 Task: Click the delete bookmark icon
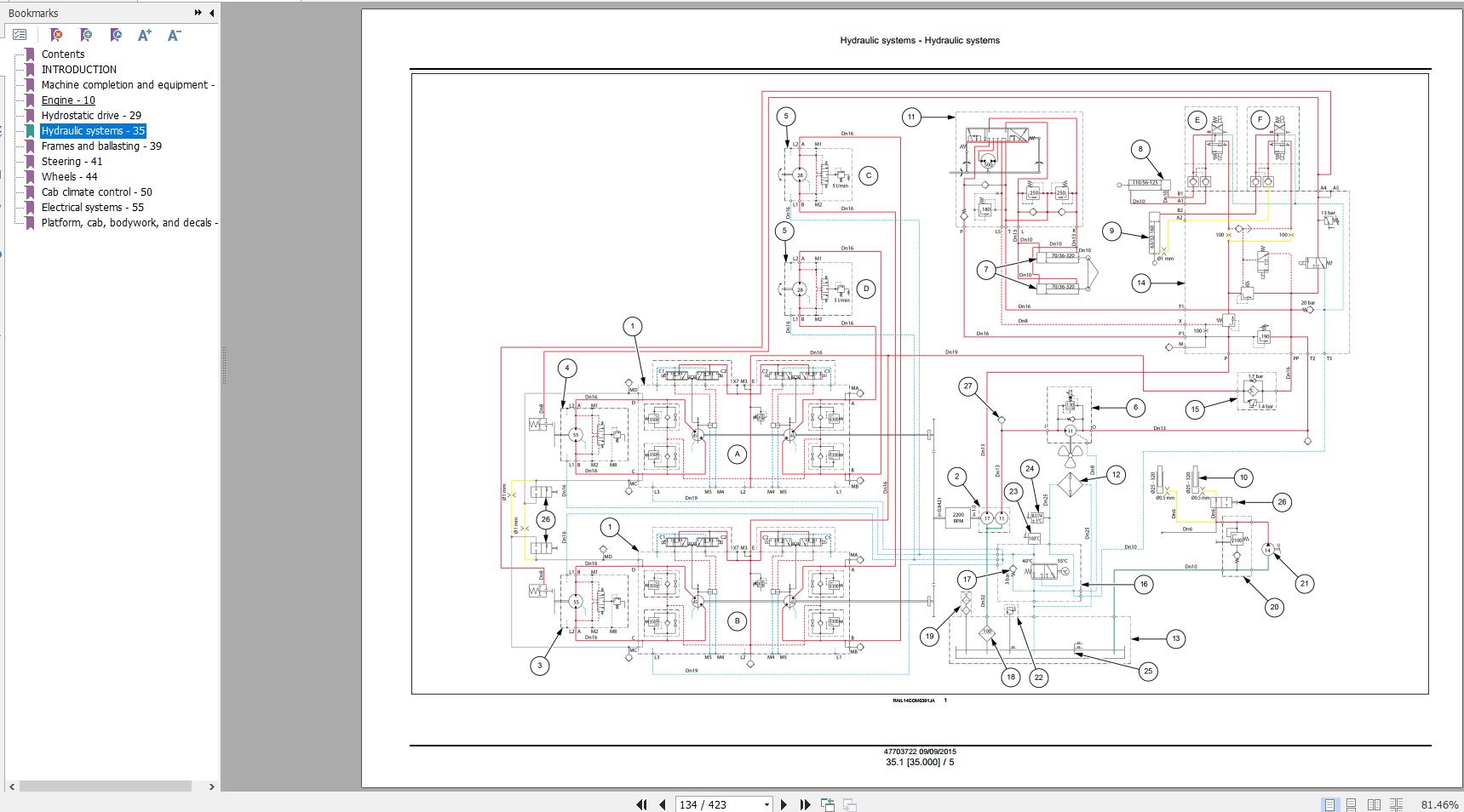point(56,35)
